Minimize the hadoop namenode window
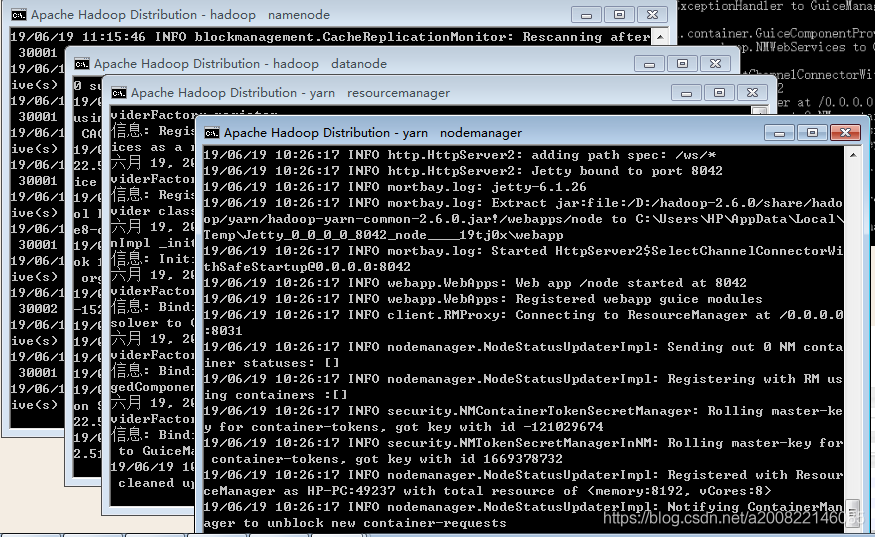Viewport: 875px width, 537px height. pos(586,15)
